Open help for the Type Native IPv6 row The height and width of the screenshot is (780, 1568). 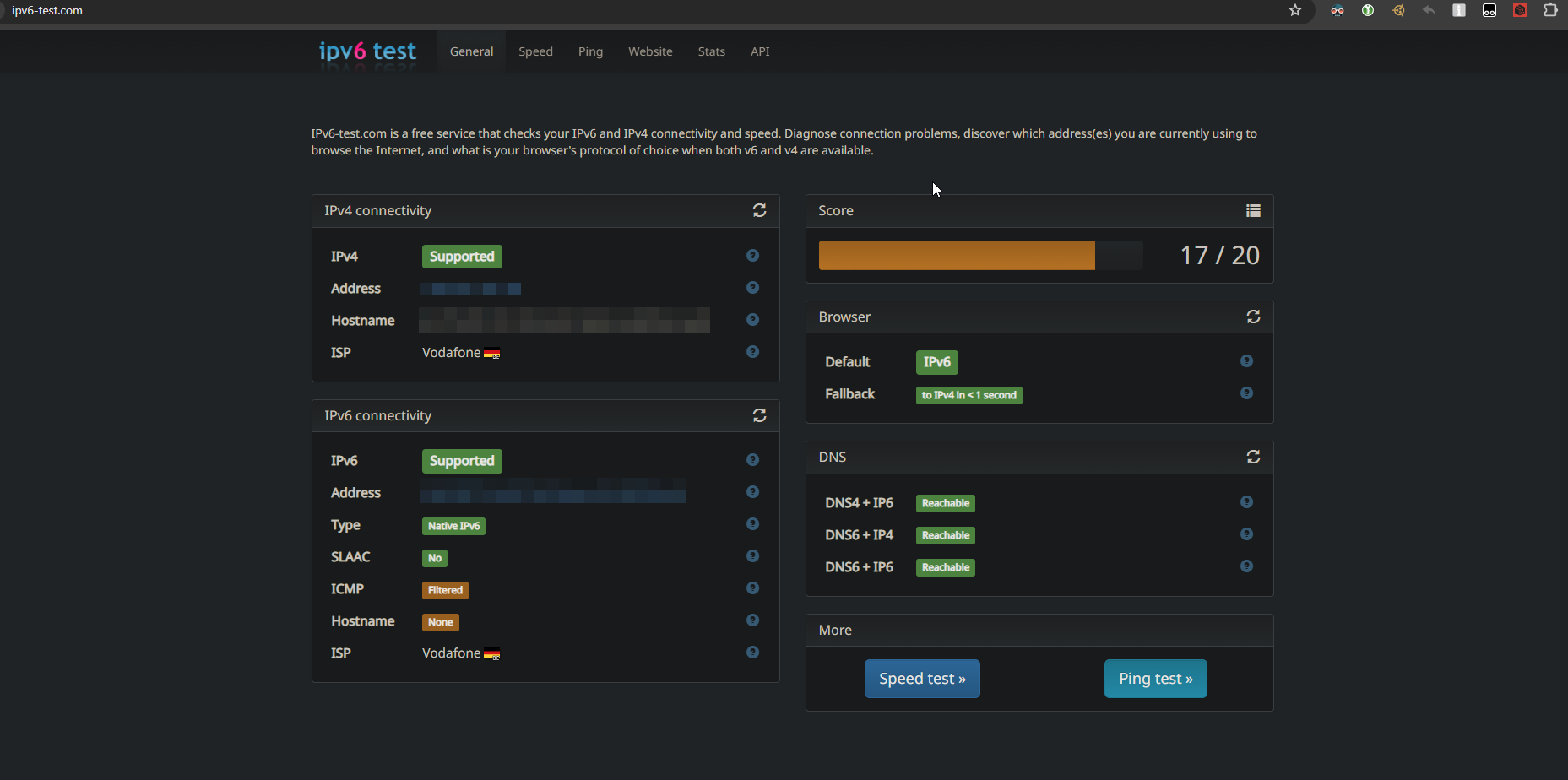(752, 524)
